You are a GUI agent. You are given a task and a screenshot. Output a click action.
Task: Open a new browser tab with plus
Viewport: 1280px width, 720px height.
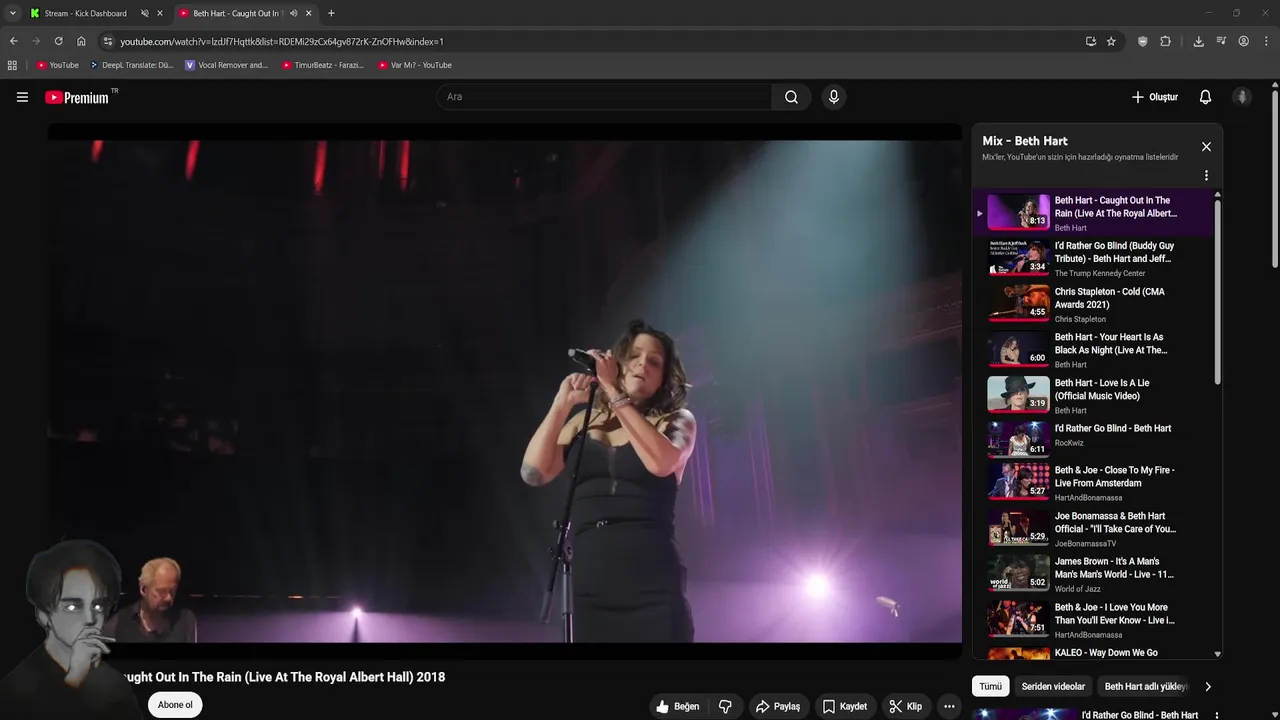pos(331,13)
